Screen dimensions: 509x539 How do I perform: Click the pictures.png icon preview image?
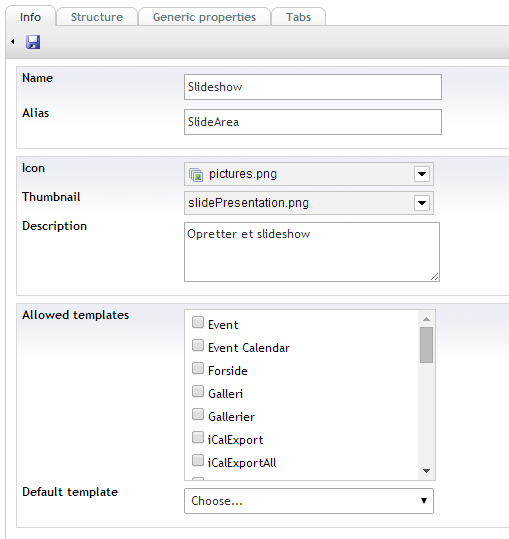(x=196, y=174)
